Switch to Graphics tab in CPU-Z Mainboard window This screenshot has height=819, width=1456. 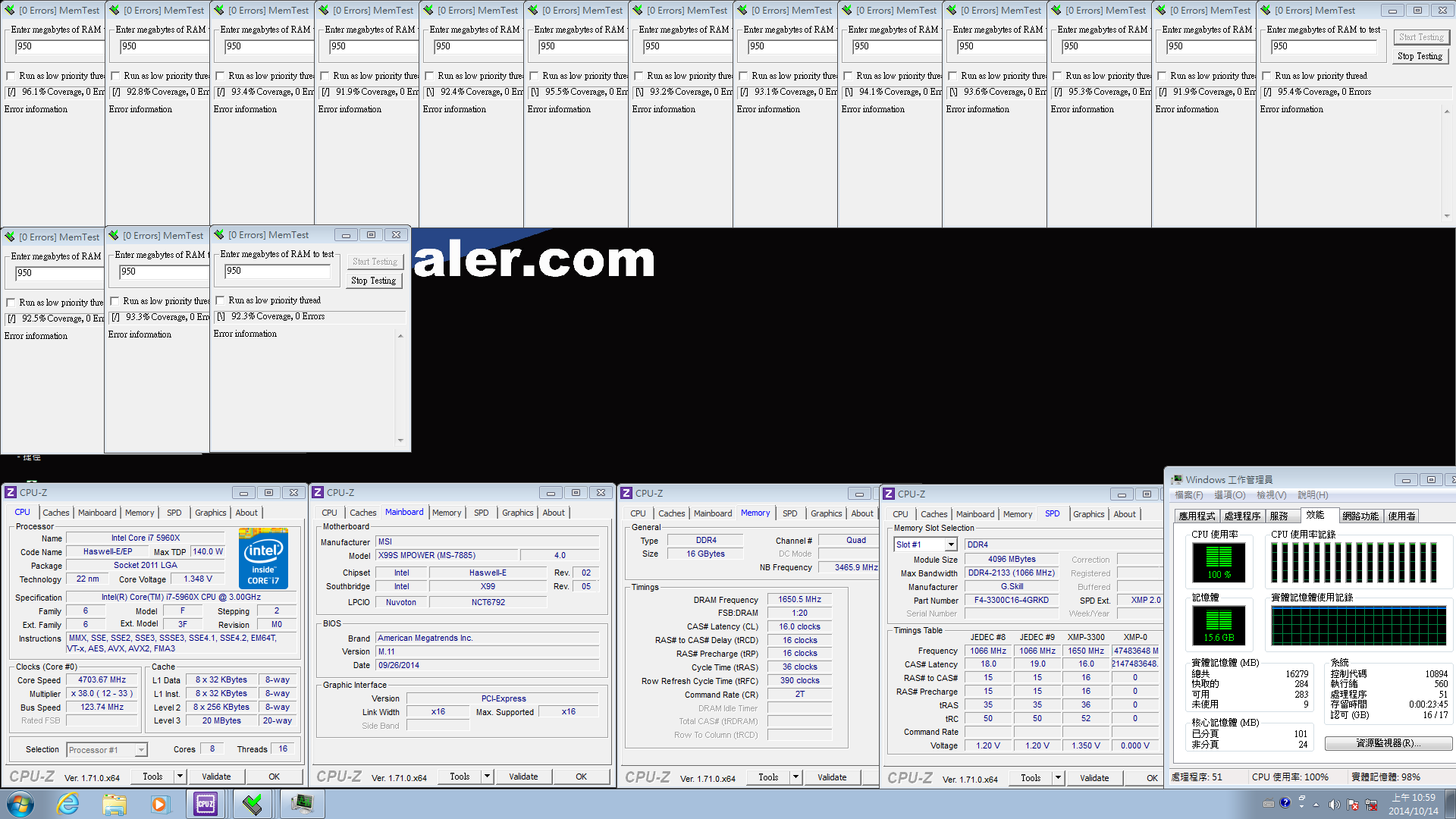click(x=518, y=513)
